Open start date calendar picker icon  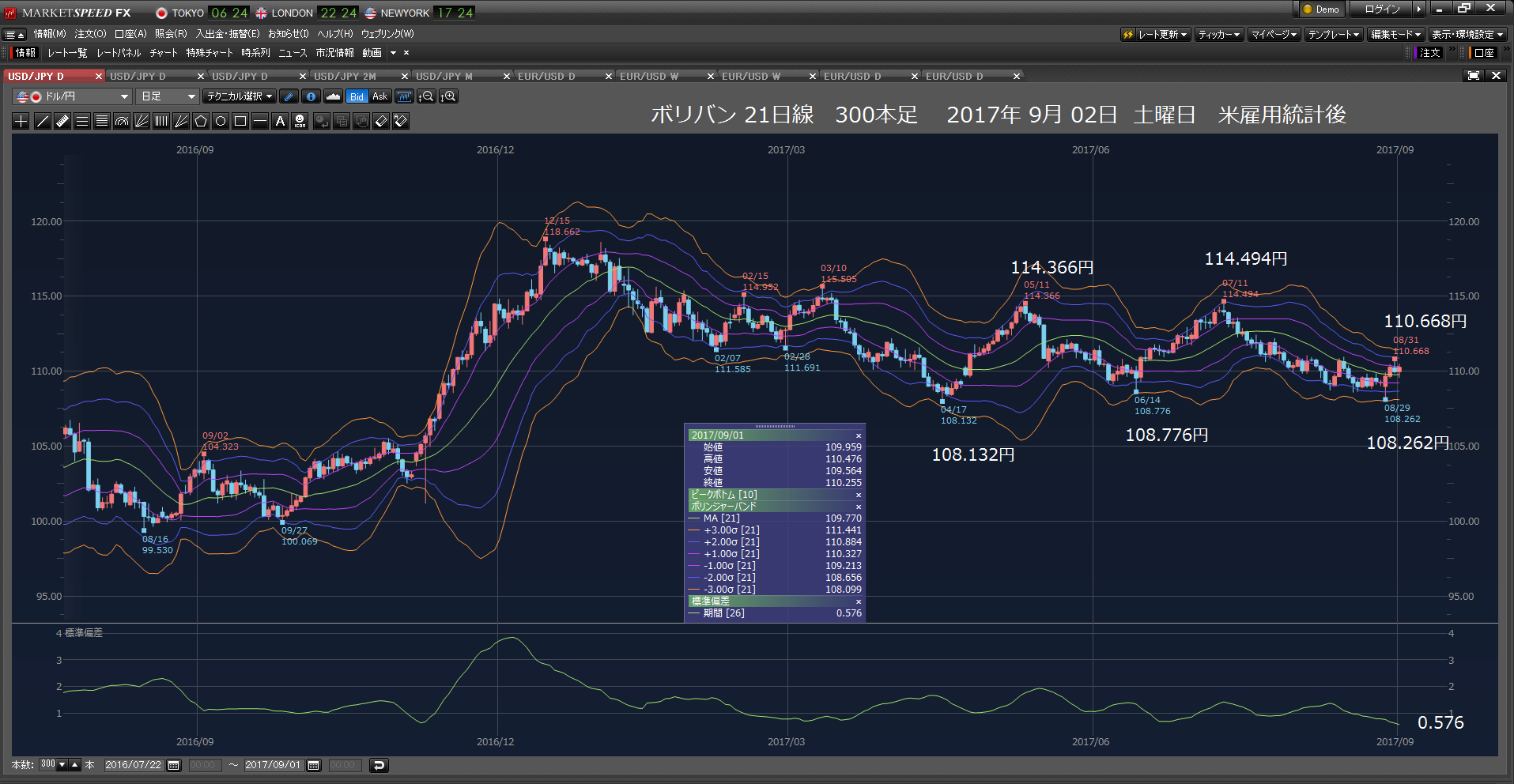click(174, 765)
